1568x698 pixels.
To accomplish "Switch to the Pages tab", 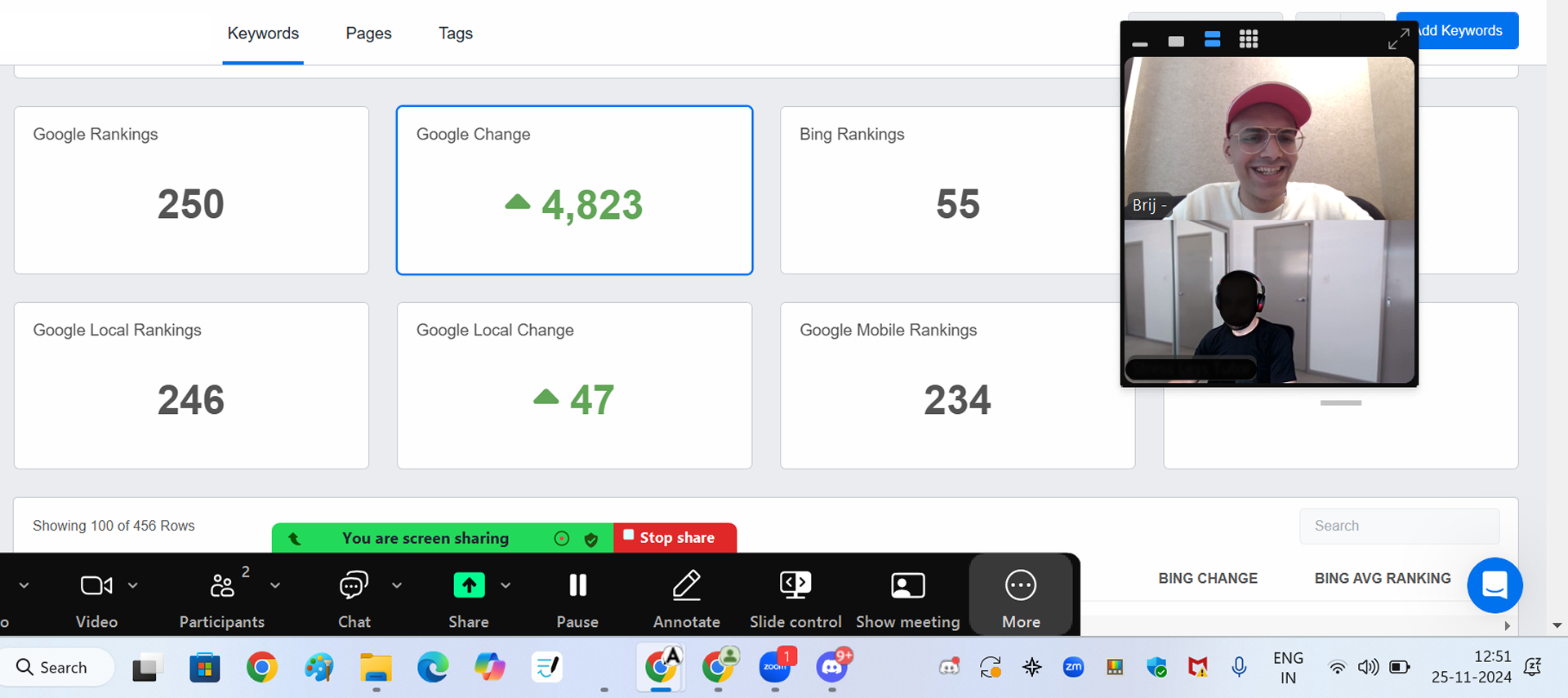I will click(368, 33).
